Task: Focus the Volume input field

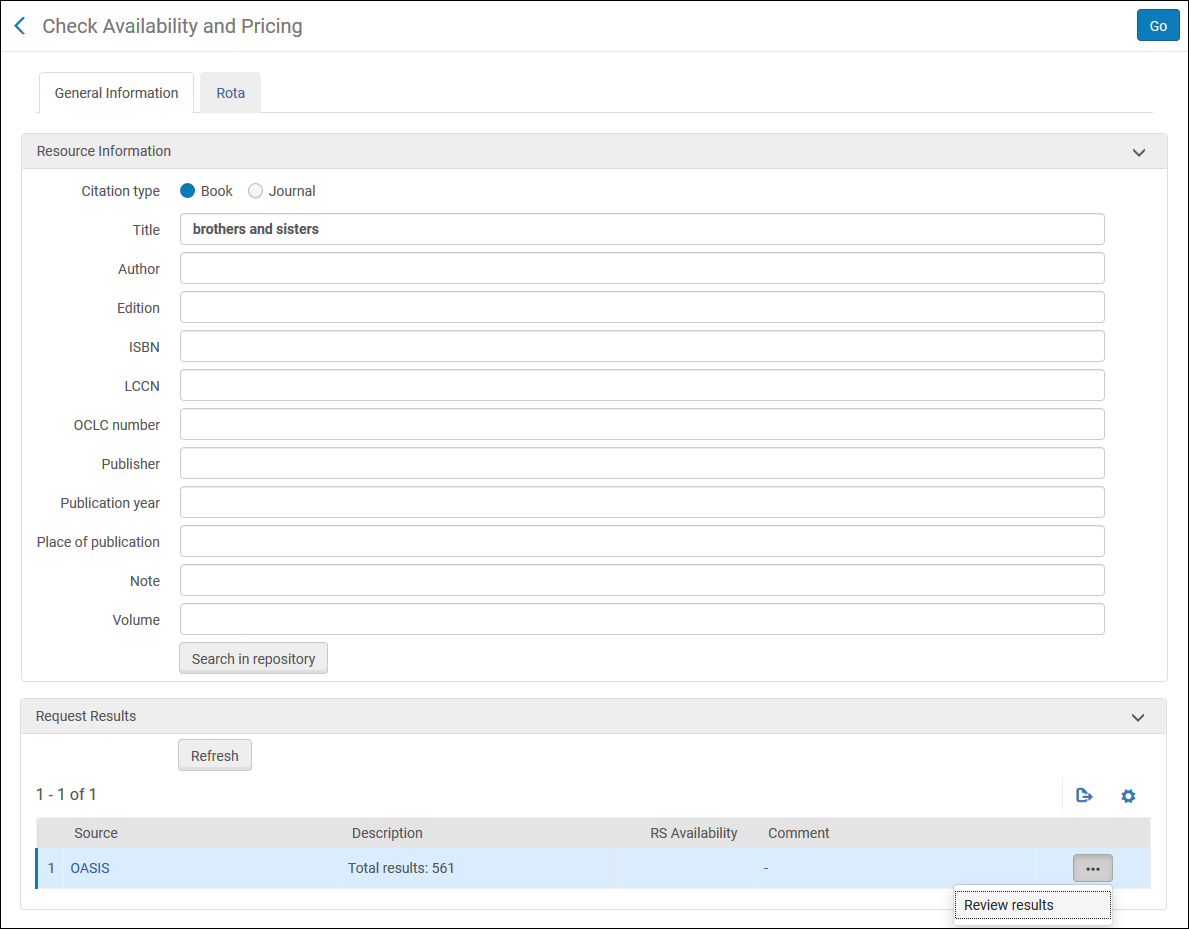Action: (x=642, y=620)
